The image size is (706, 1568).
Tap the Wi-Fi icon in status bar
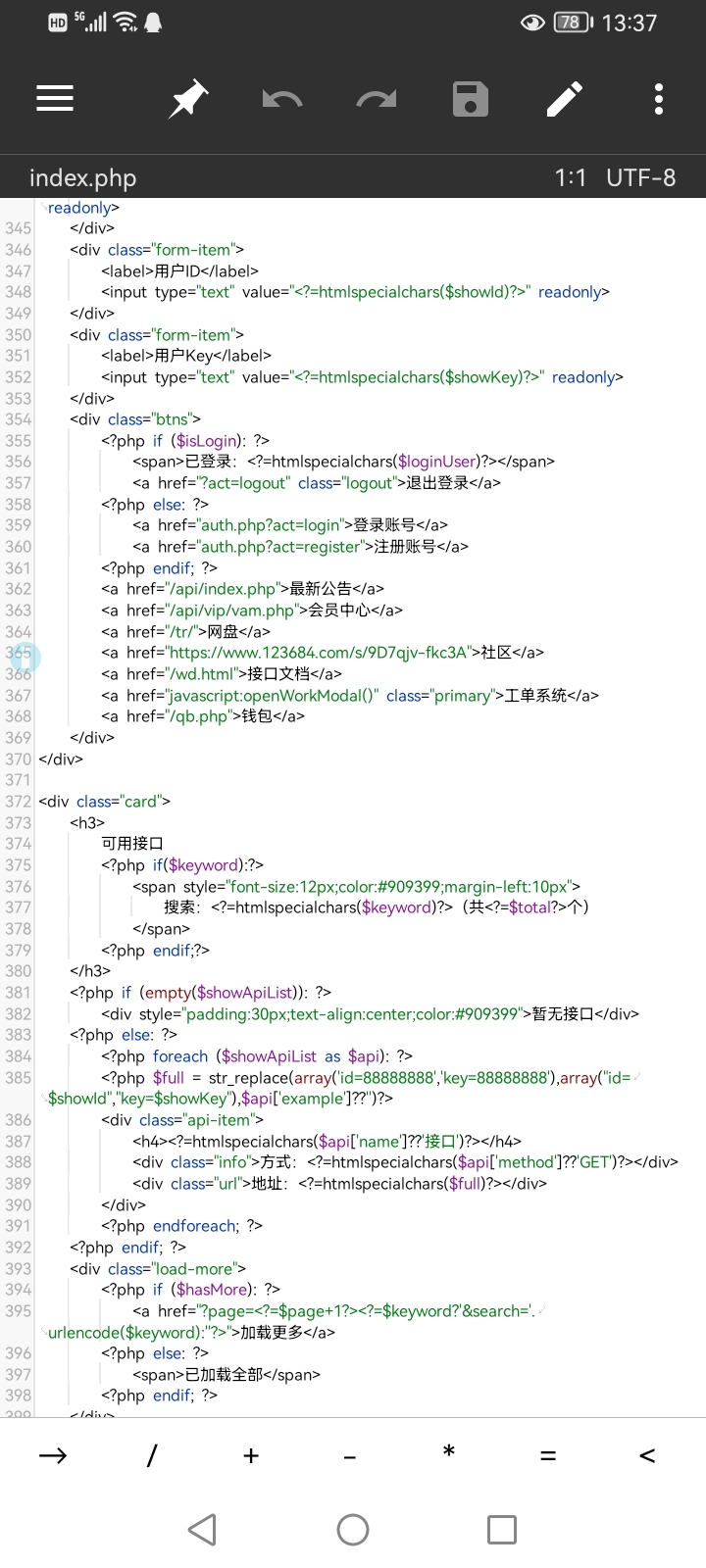(x=126, y=22)
